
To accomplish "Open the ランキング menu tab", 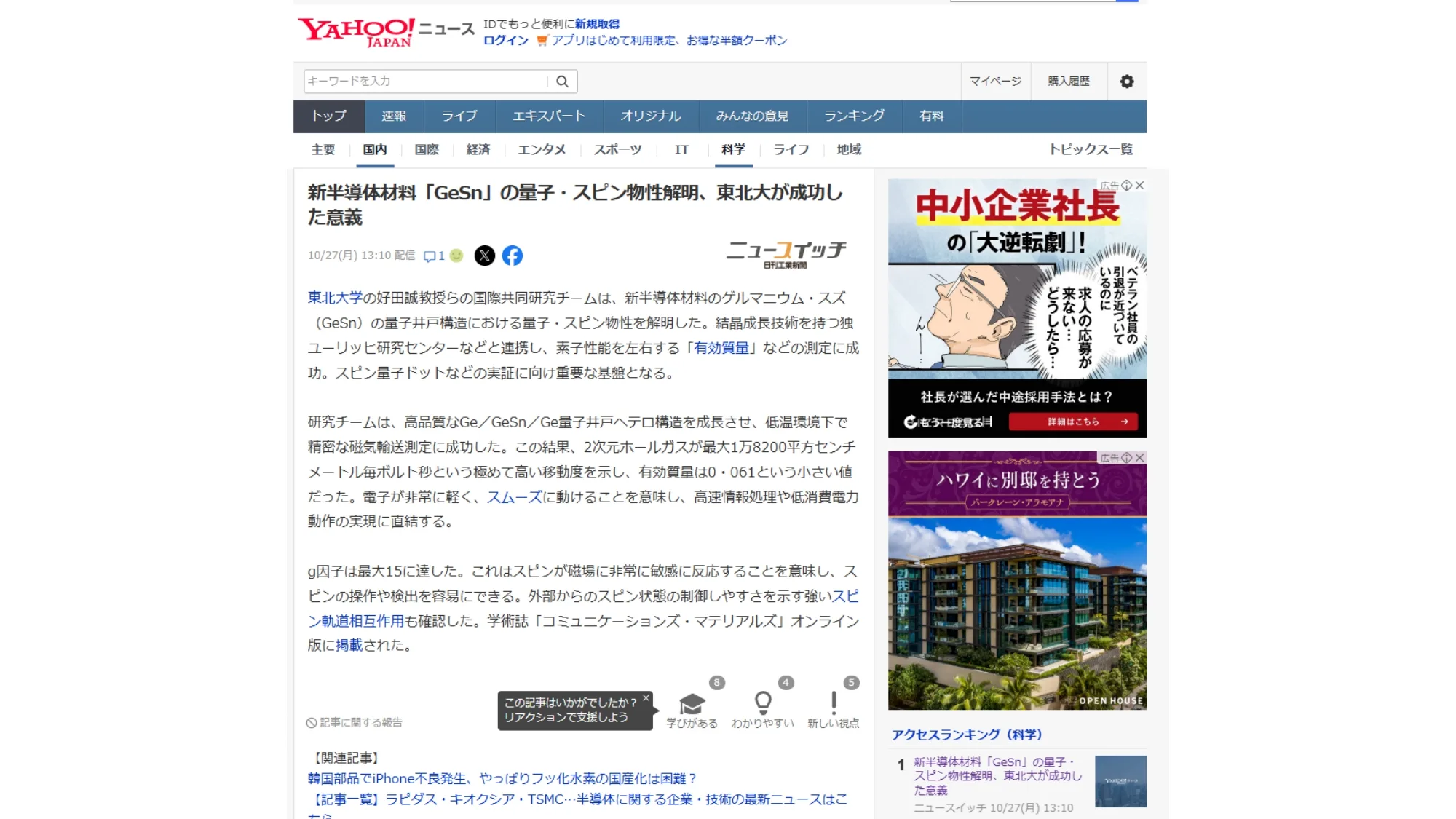I will pos(854,116).
